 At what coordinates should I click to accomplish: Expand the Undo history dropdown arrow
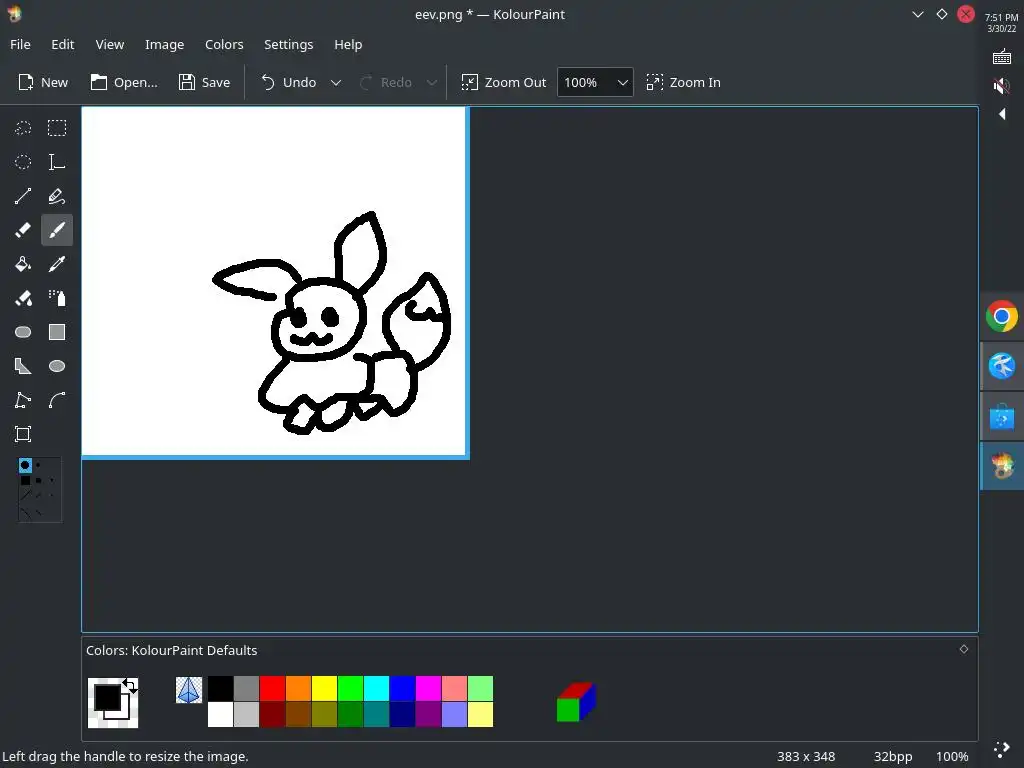pyautogui.click(x=336, y=82)
